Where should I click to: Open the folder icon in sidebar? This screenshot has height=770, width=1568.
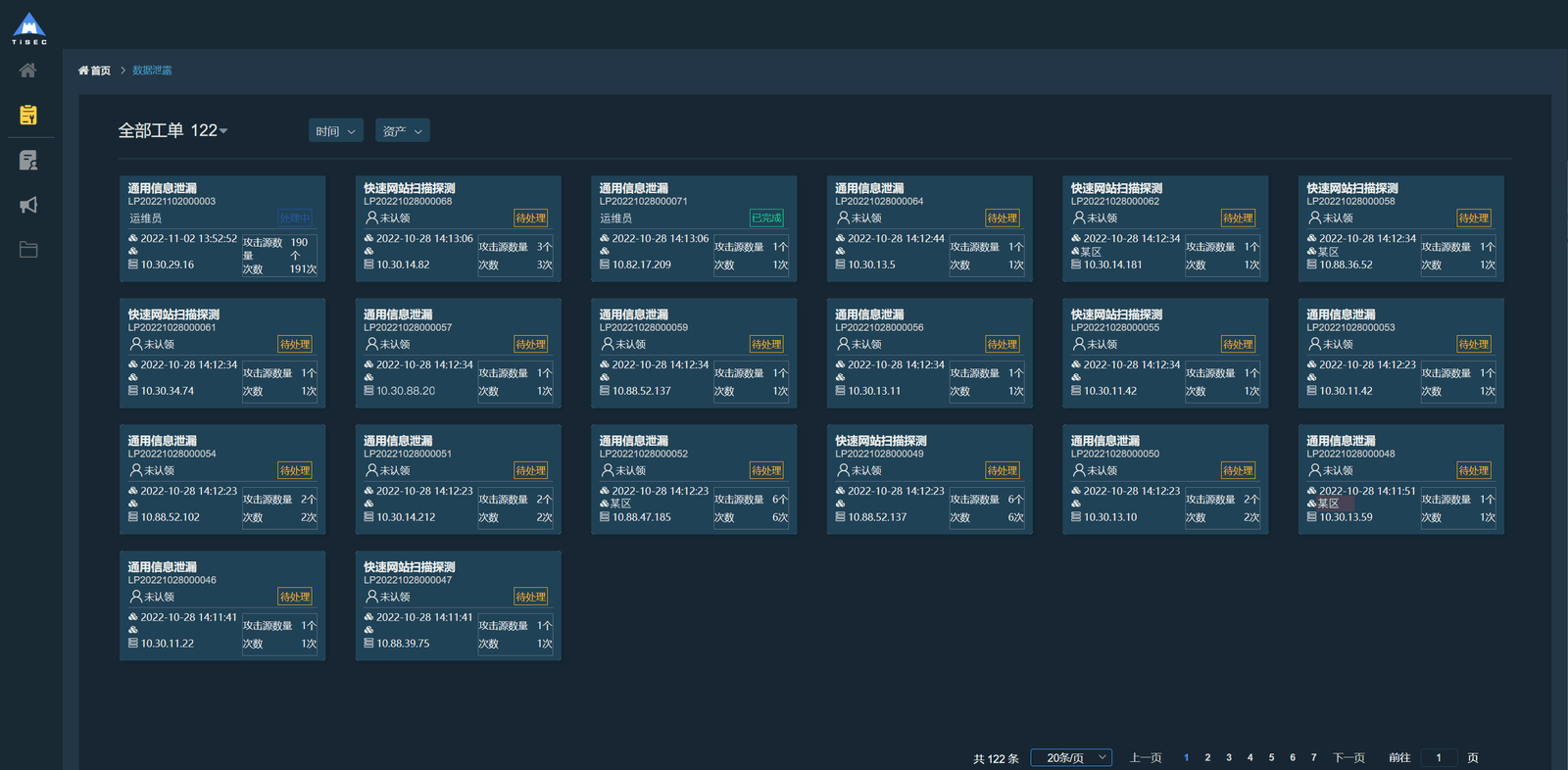point(28,250)
